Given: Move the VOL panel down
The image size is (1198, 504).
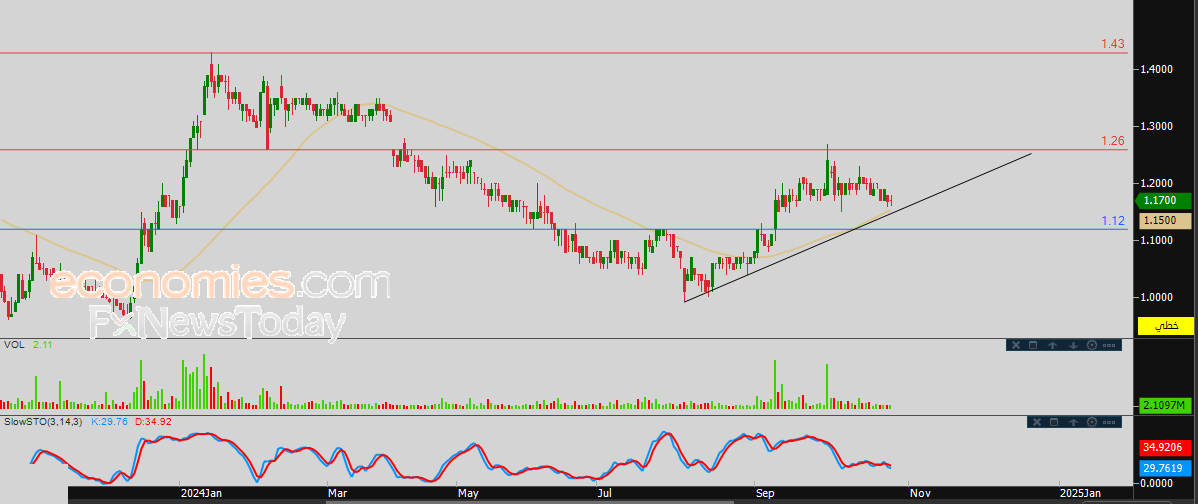Looking at the screenshot, I should (1073, 345).
